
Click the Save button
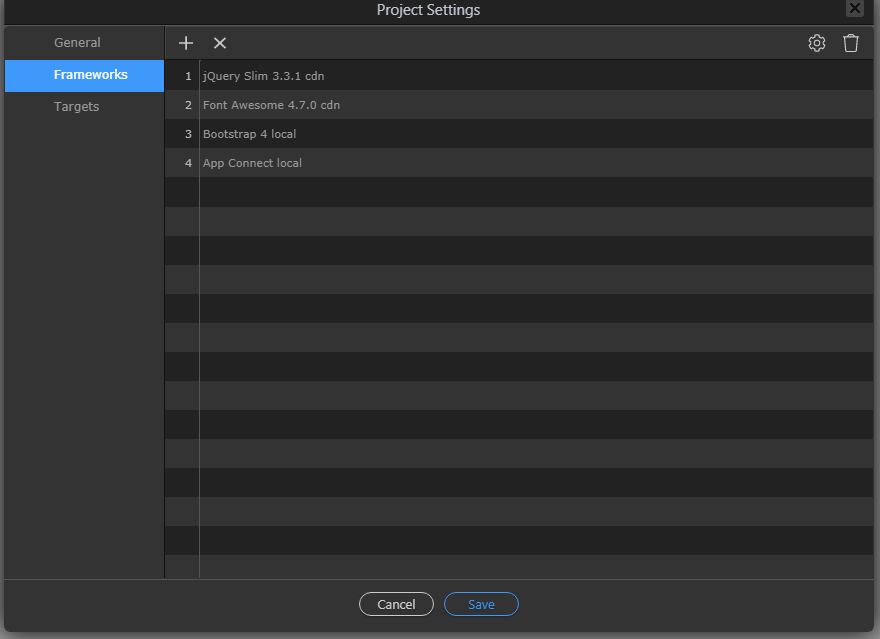click(482, 604)
